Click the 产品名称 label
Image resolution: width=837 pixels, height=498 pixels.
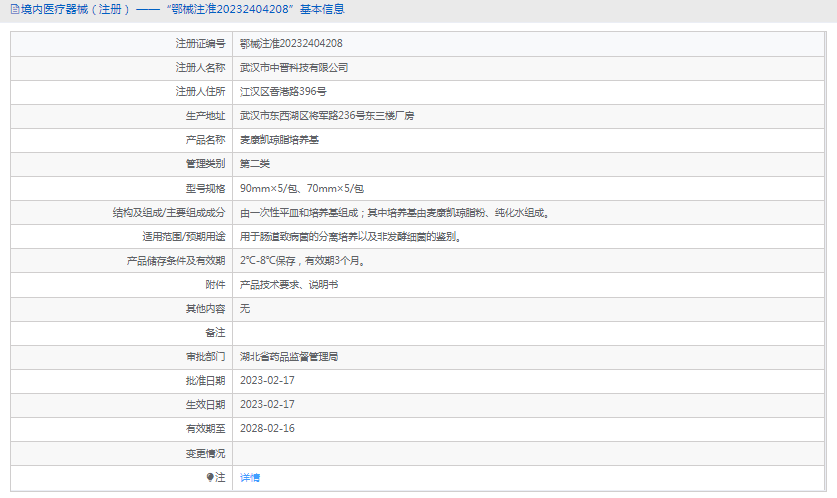[x=205, y=140]
